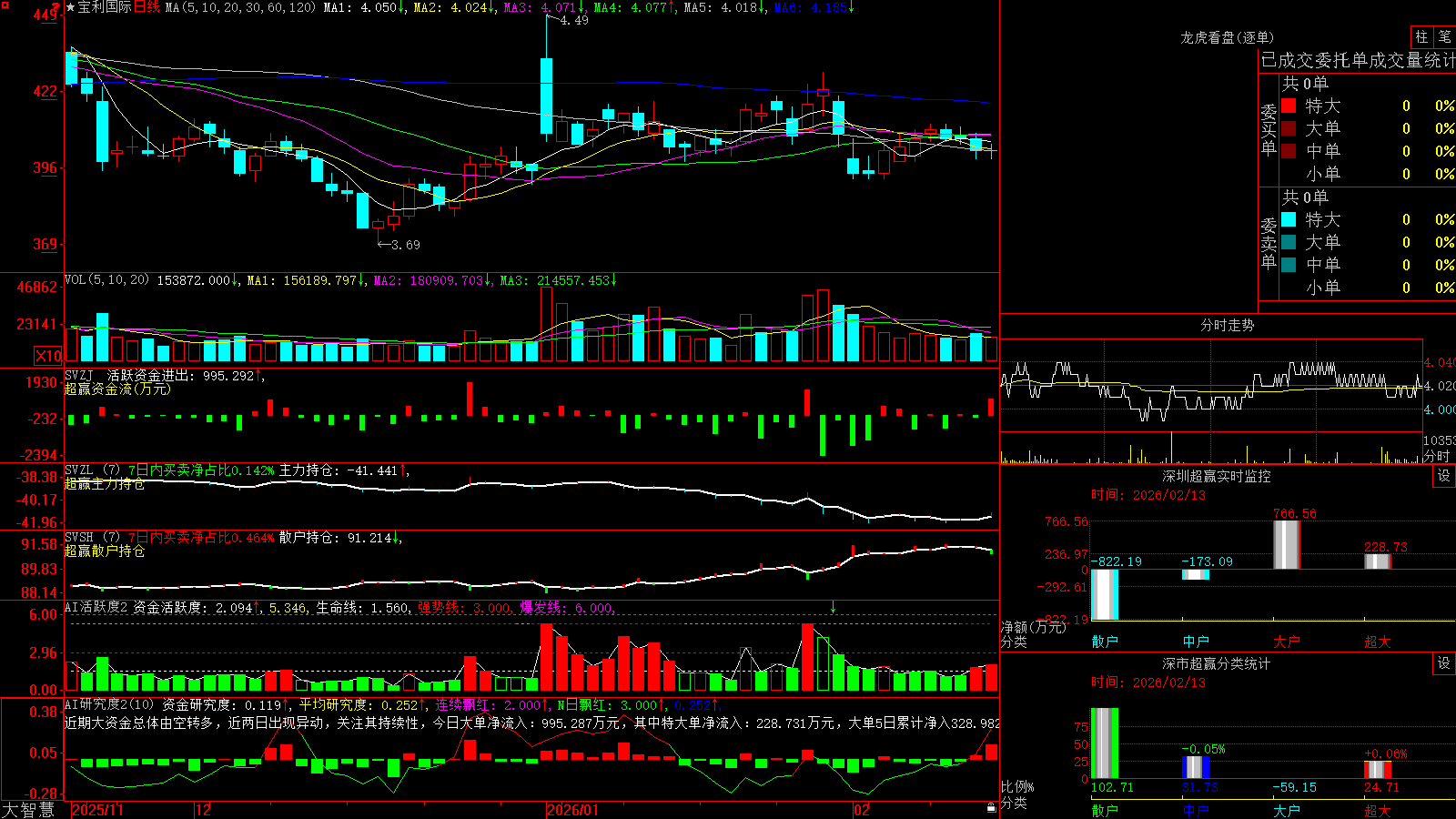
Task: Click 超赢资金流(万元) legend text
Action: pos(117,389)
